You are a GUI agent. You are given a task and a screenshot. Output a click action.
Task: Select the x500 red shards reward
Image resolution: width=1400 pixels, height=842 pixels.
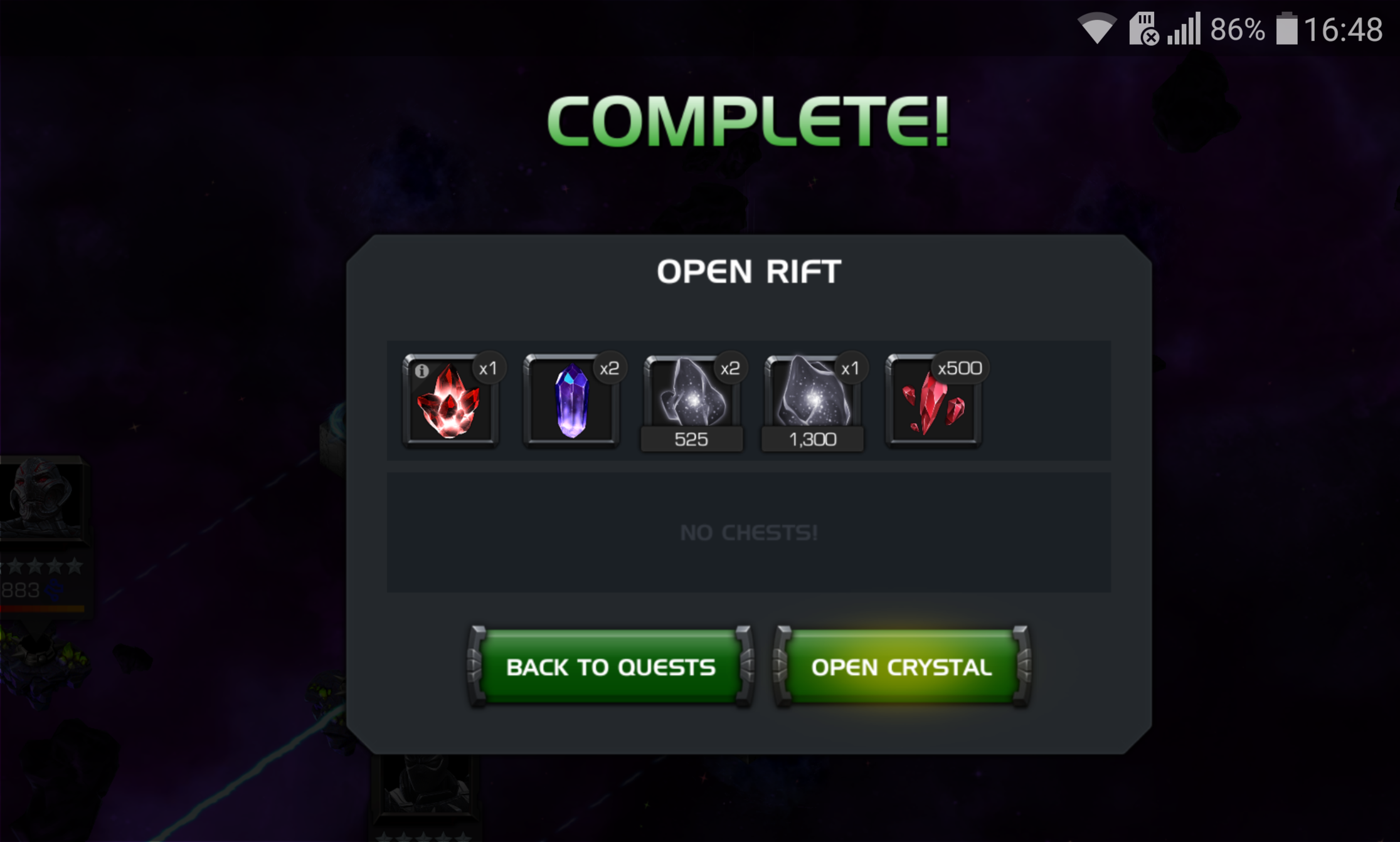[x=933, y=401]
